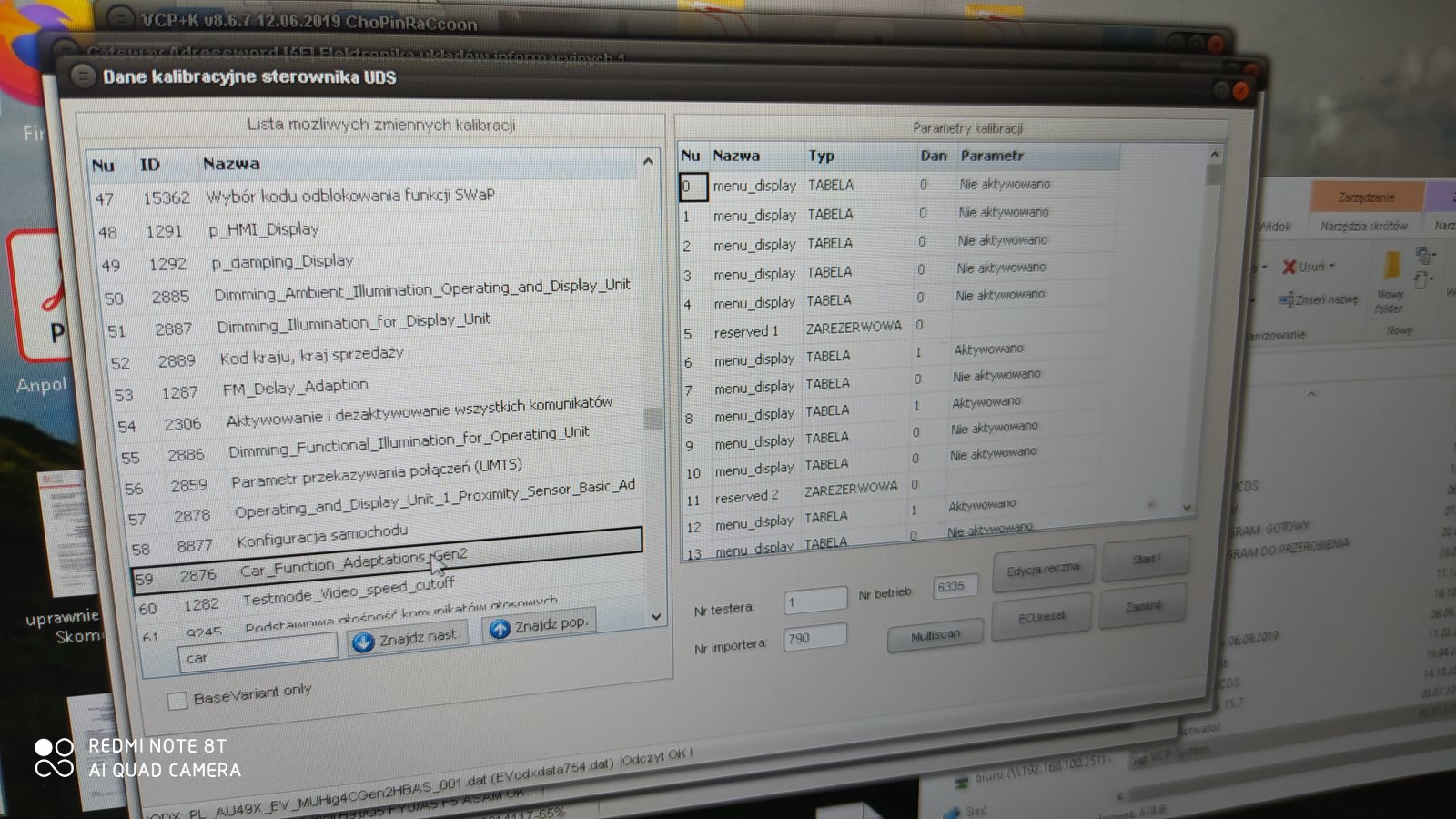
Task: Click scroll-down arrow of the variables list
Action: pos(656,616)
